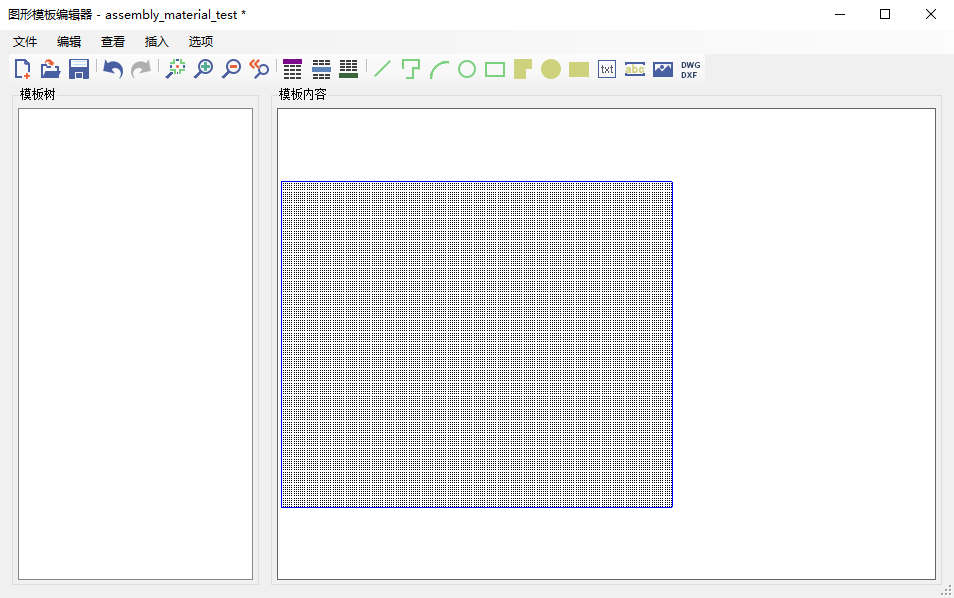The width and height of the screenshot is (954, 598).
Task: Select the outlined Rectangle tool
Action: (495, 69)
